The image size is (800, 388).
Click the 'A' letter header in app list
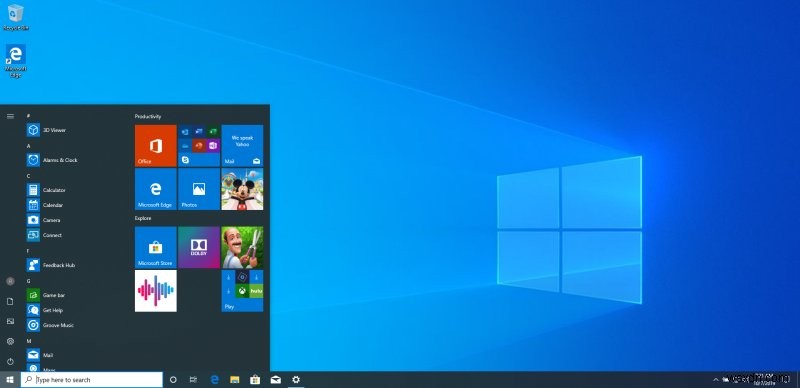click(29, 146)
